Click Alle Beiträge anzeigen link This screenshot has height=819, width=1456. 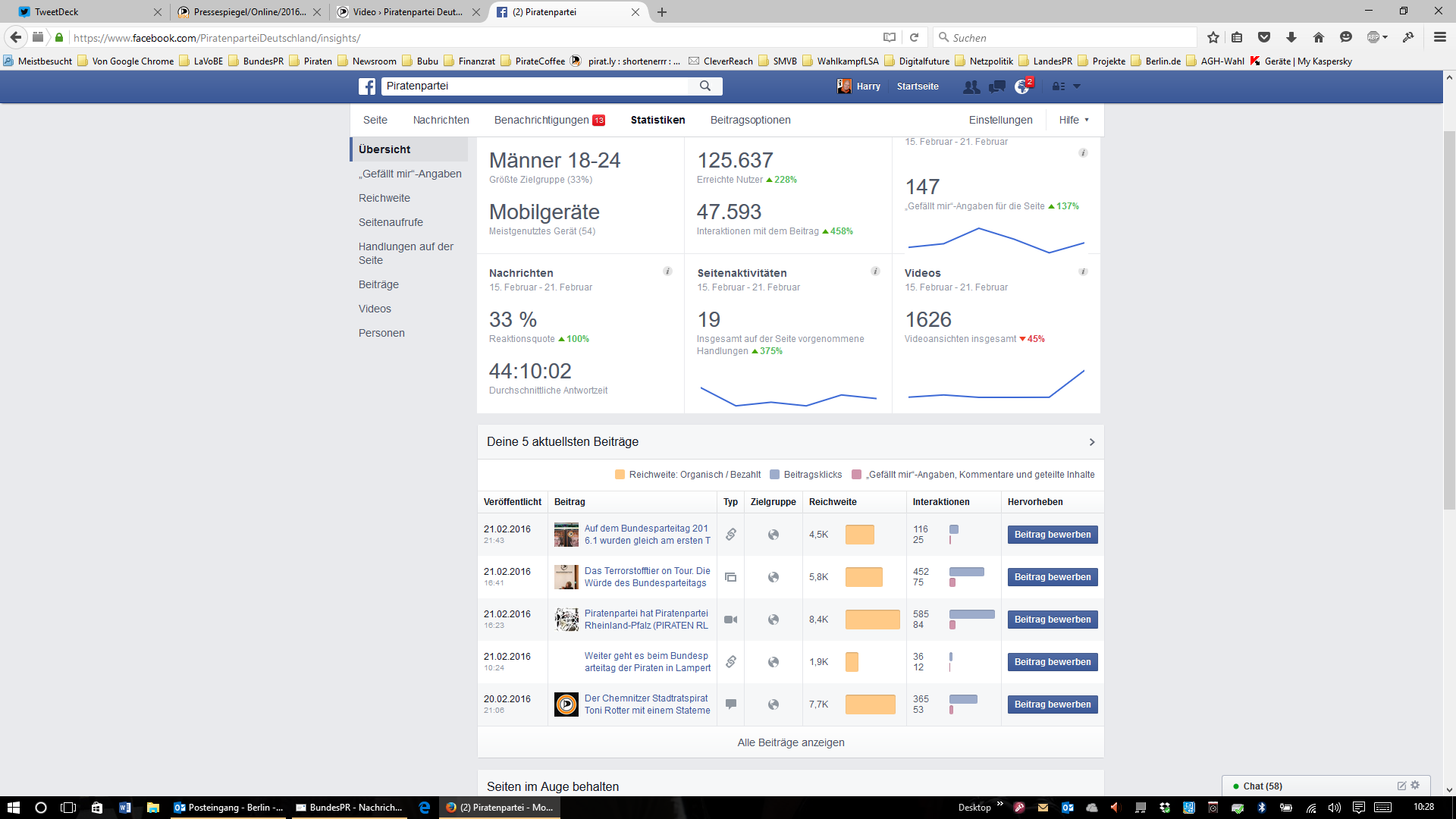790,742
